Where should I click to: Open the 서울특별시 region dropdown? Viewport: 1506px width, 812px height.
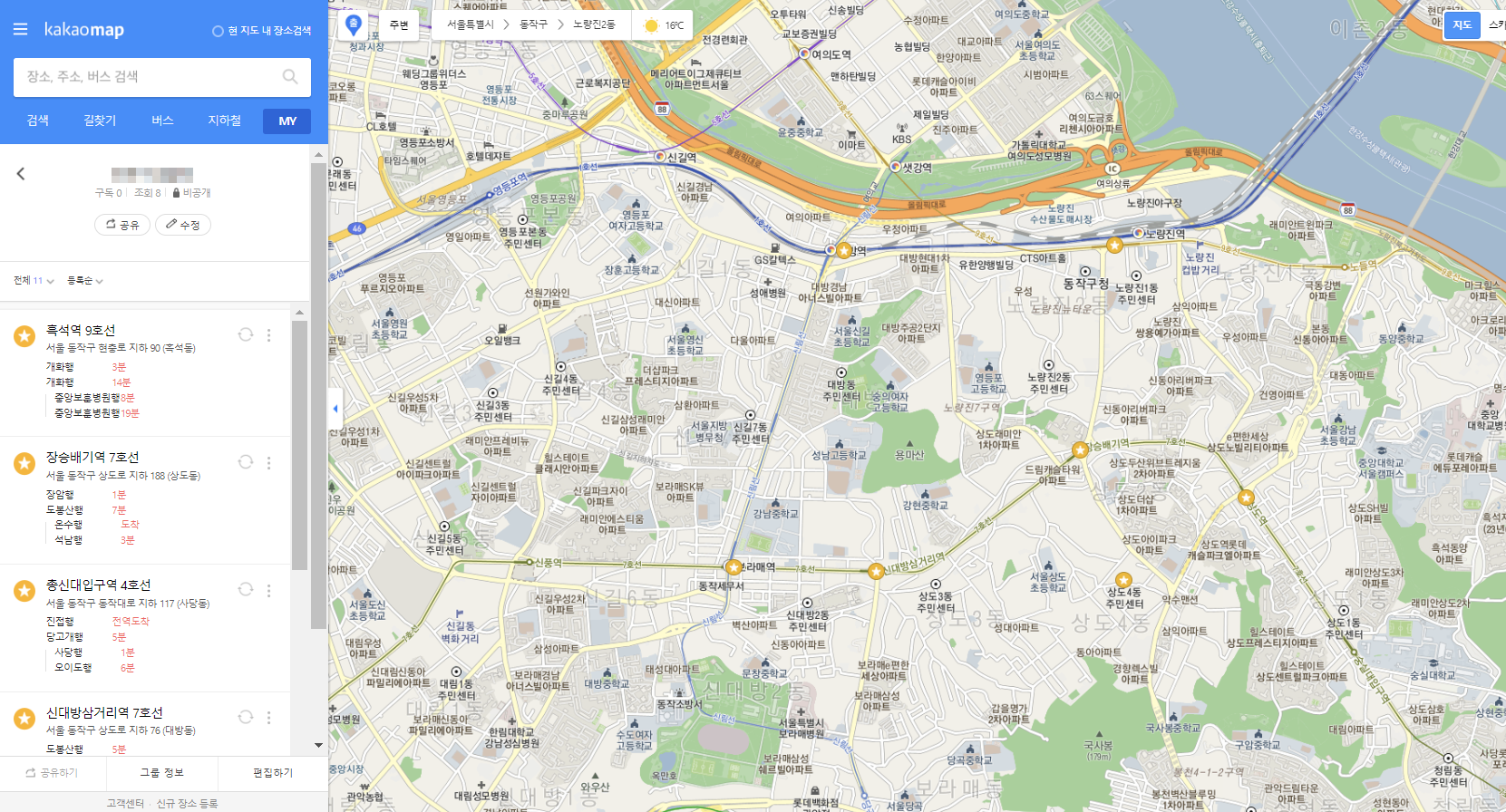pos(471,24)
